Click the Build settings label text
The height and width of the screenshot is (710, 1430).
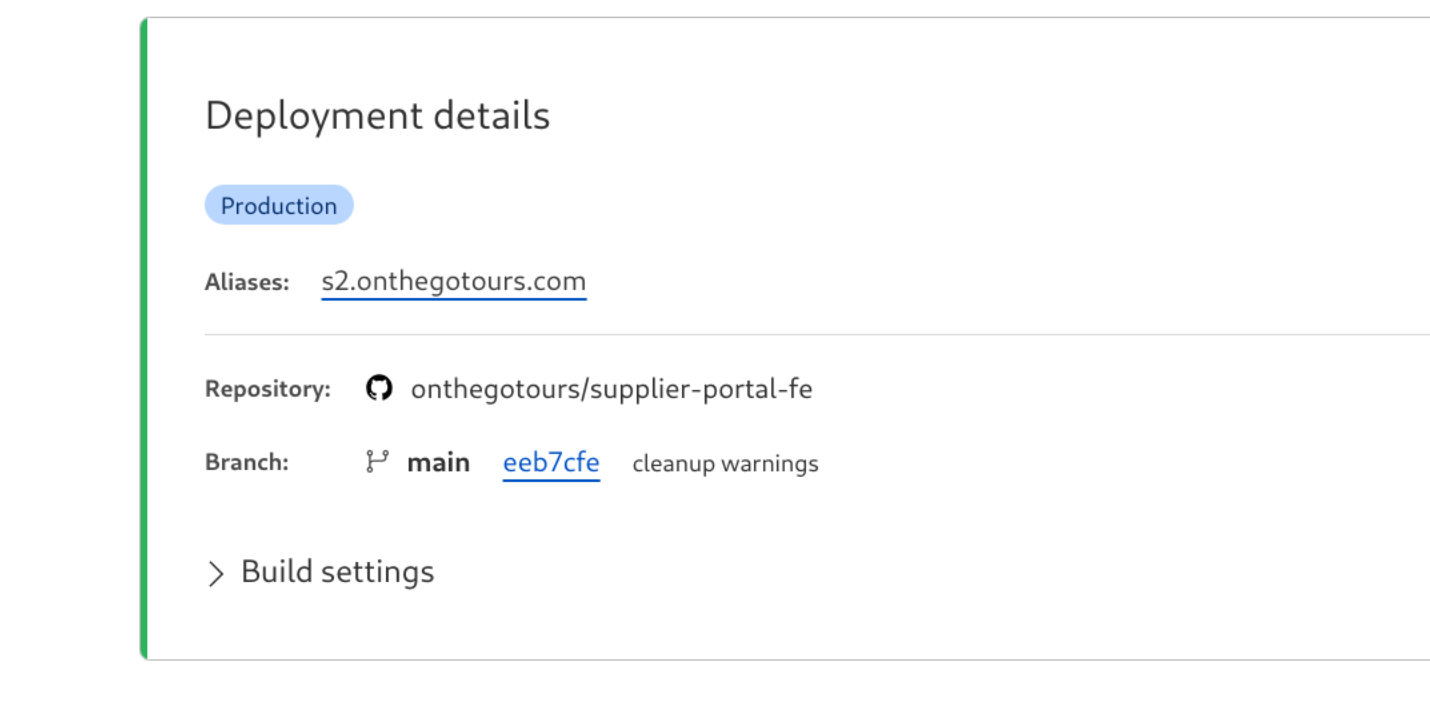click(337, 572)
